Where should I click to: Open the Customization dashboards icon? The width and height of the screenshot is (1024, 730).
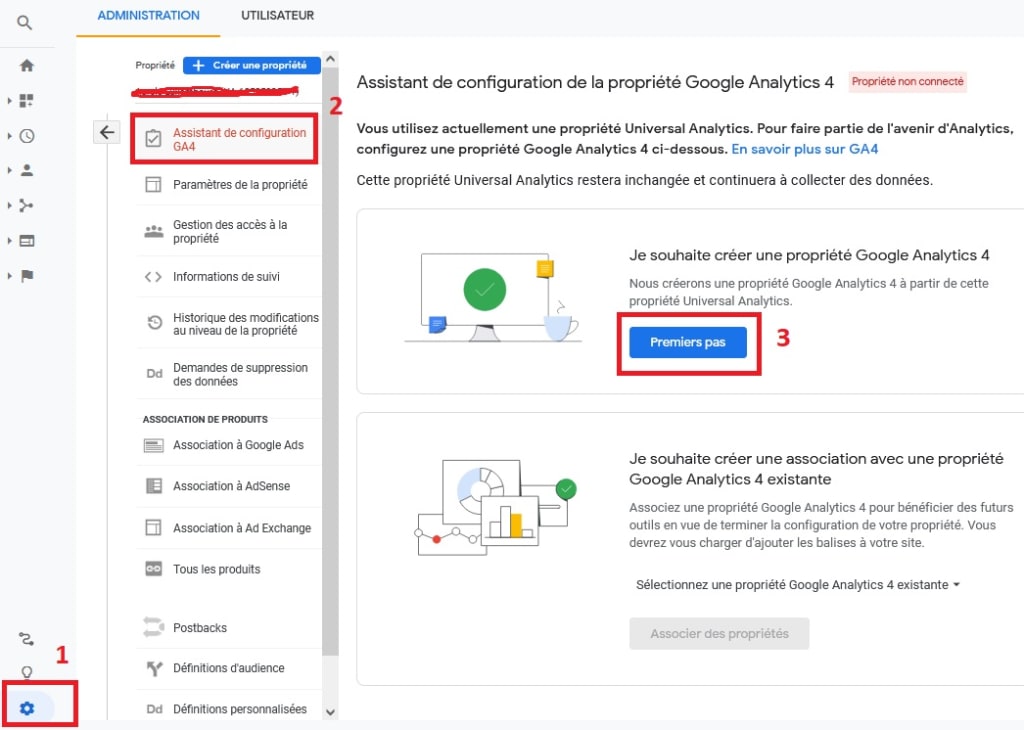point(26,101)
